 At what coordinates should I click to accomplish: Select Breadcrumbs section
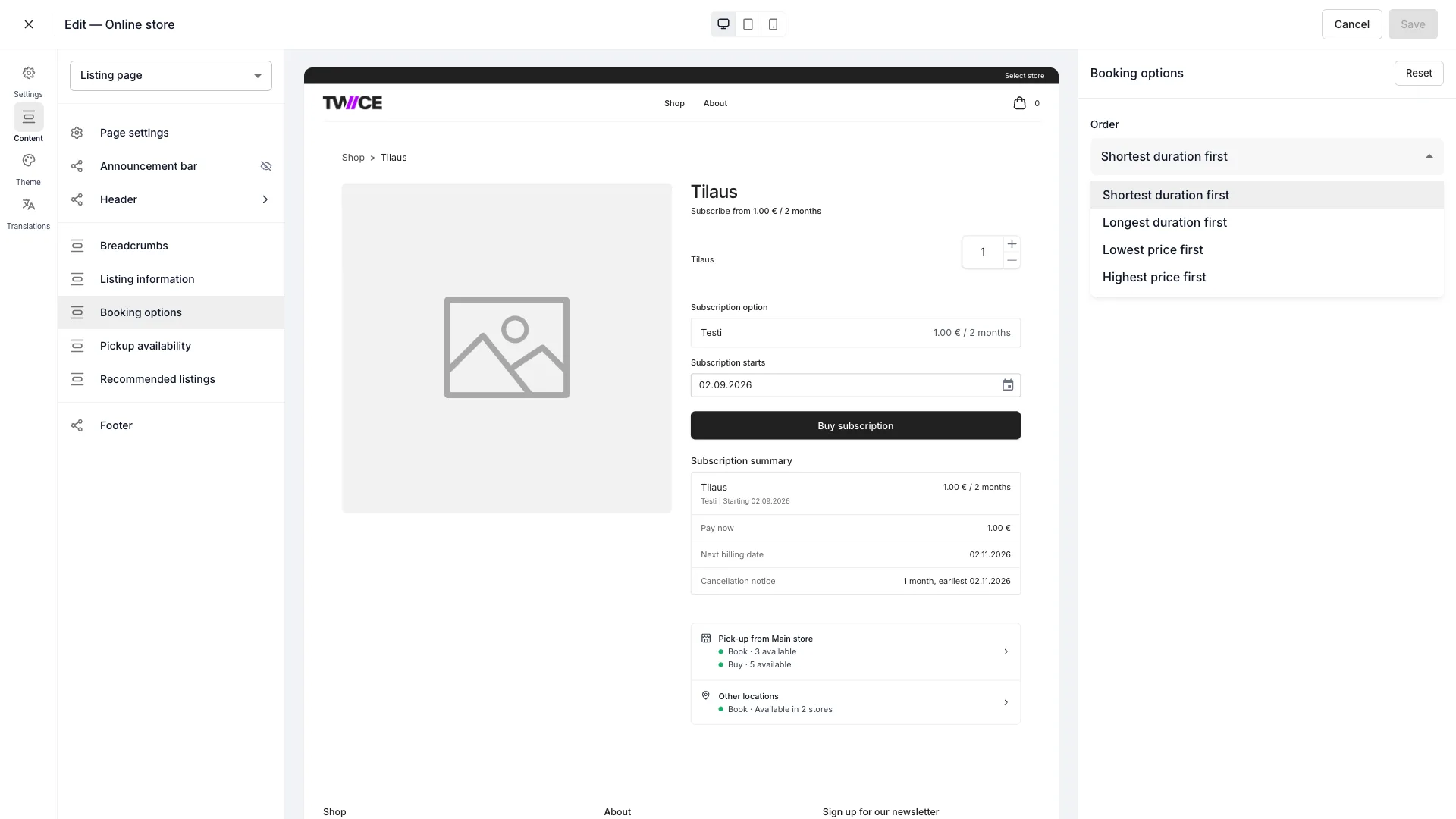point(171,246)
